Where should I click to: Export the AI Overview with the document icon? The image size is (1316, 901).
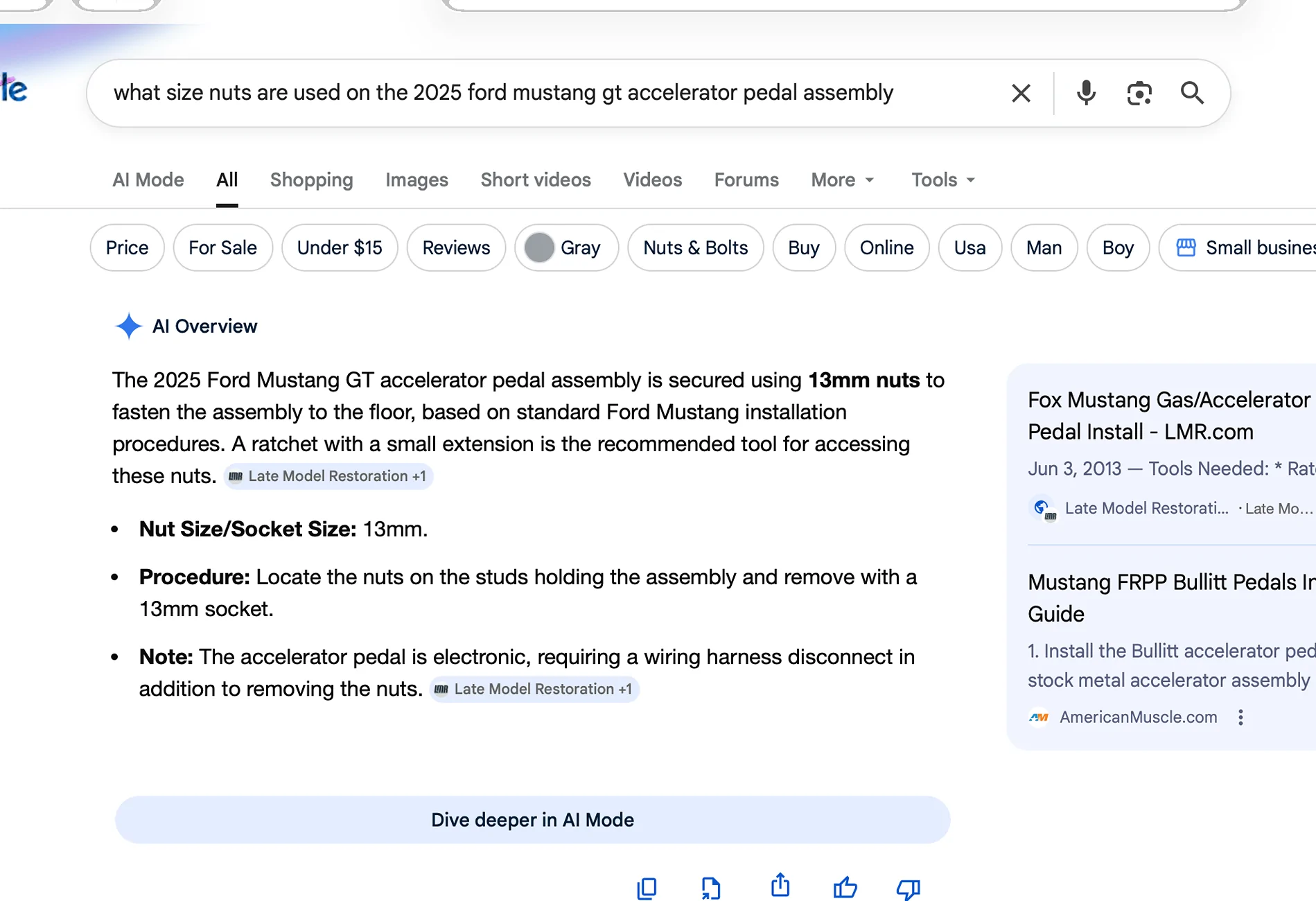[711, 888]
